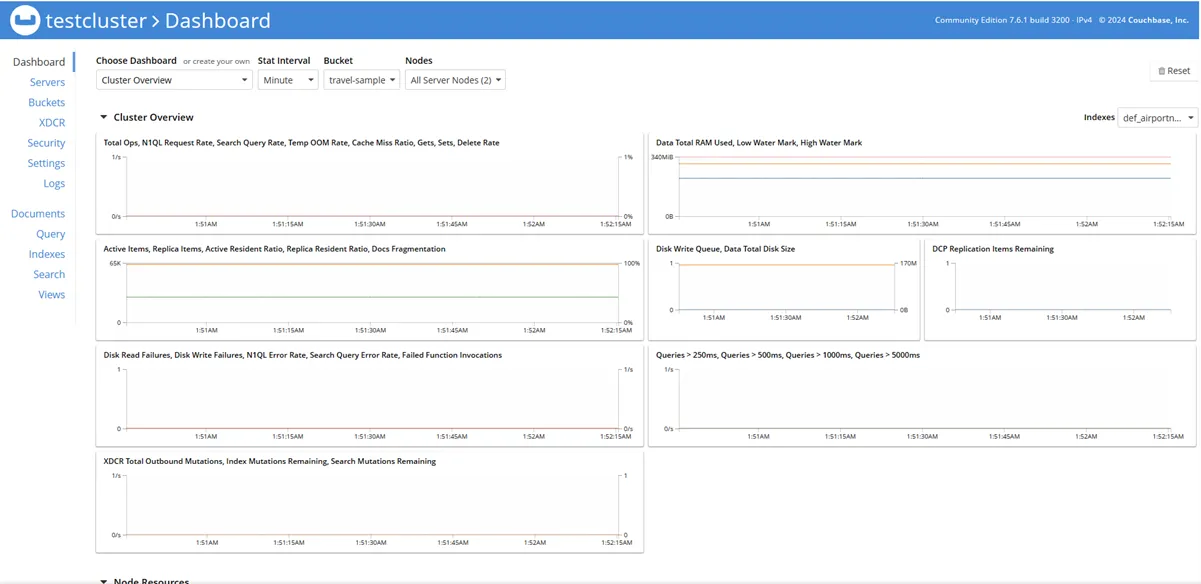The image size is (1201, 584).
Task: Open Data Total RAM Used chart
Action: click(x=922, y=181)
